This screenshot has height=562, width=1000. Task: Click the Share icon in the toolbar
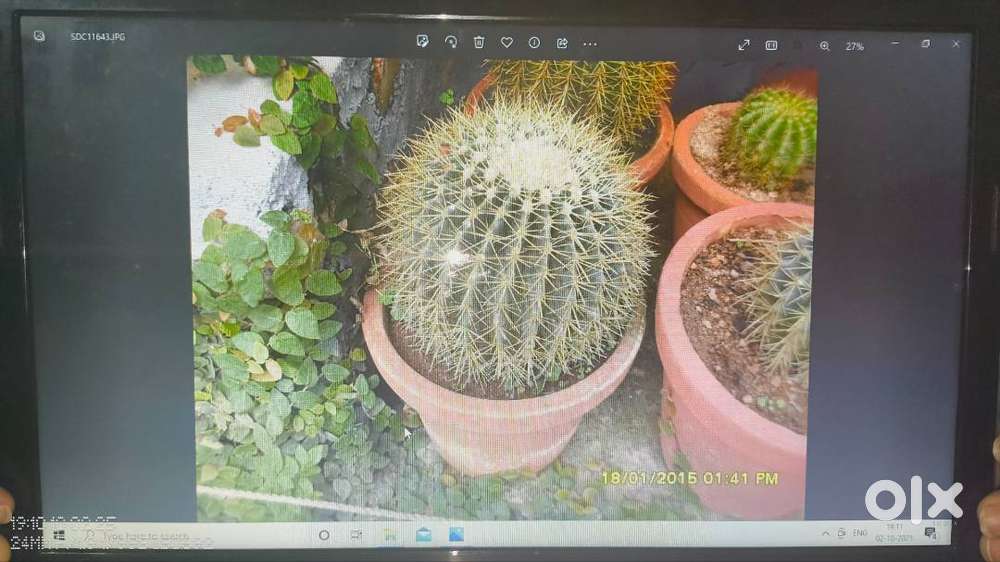[562, 43]
